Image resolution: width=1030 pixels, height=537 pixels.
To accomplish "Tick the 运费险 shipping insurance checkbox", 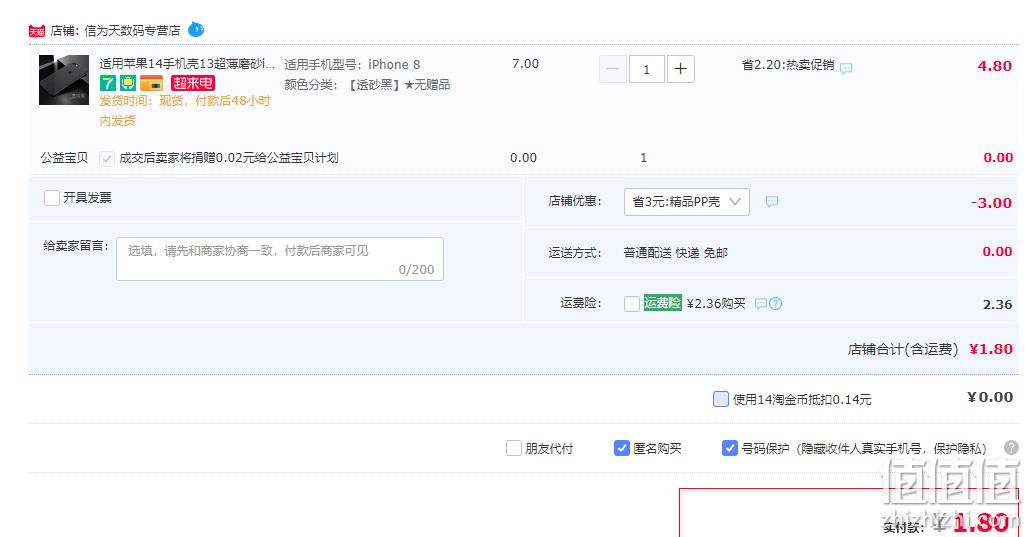I will point(632,304).
